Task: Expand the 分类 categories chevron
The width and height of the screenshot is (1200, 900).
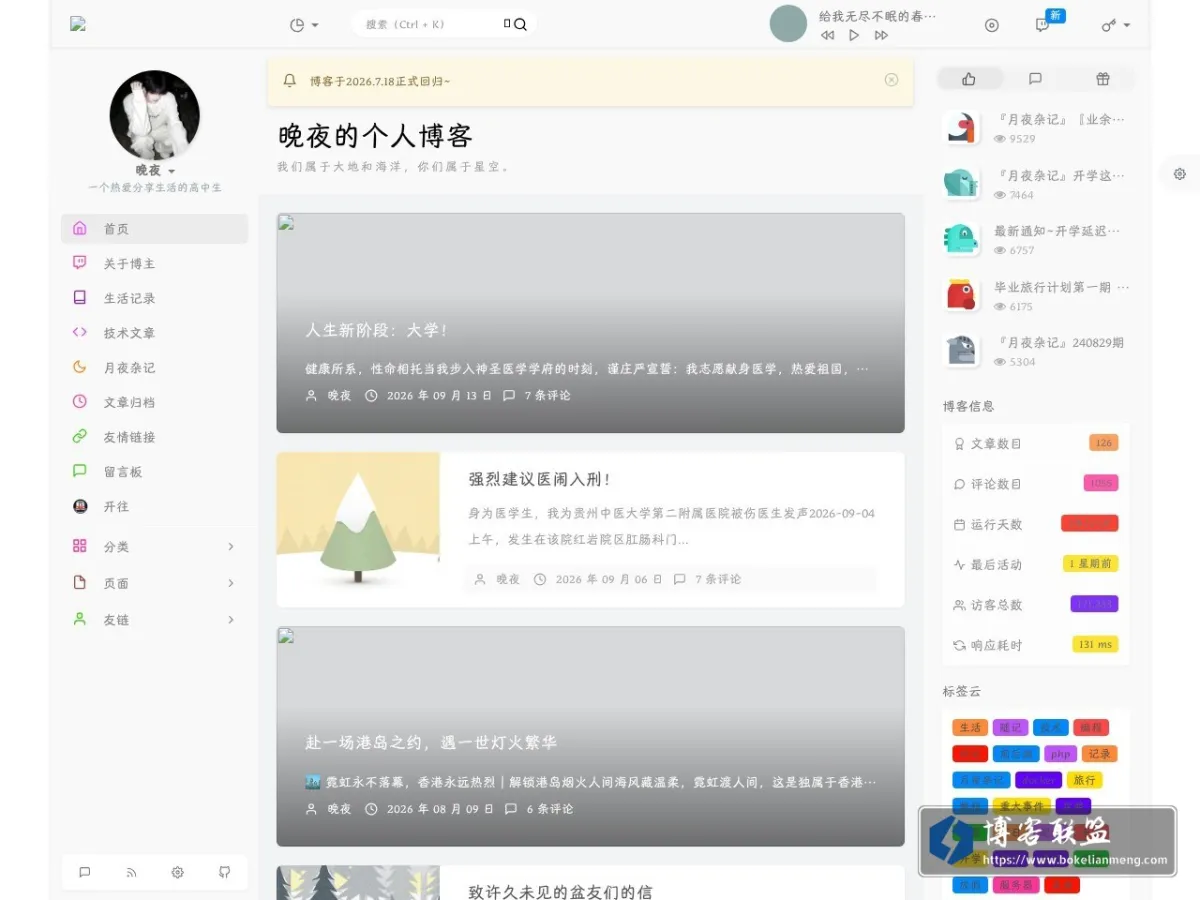Action: coord(231,546)
